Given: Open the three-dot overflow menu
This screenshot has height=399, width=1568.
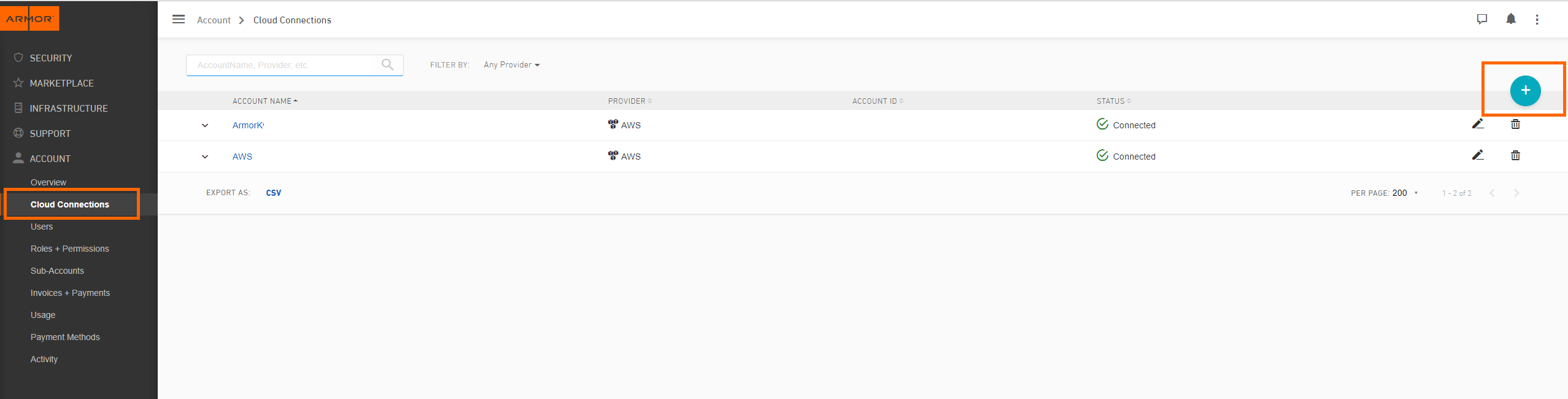Looking at the screenshot, I should coord(1537,20).
